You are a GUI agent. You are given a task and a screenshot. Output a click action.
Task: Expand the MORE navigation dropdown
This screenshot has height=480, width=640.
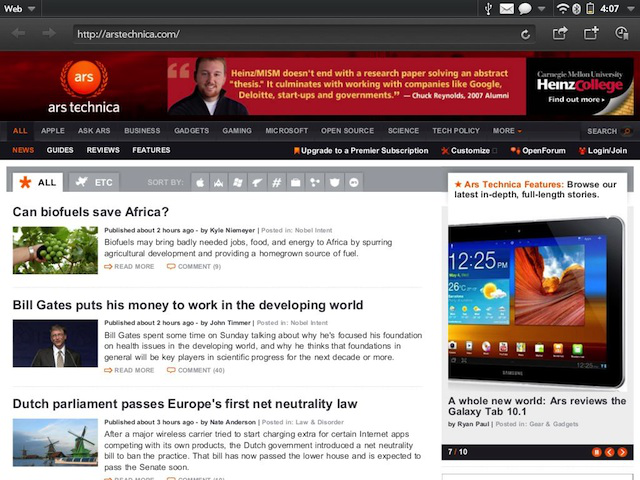coord(507,131)
